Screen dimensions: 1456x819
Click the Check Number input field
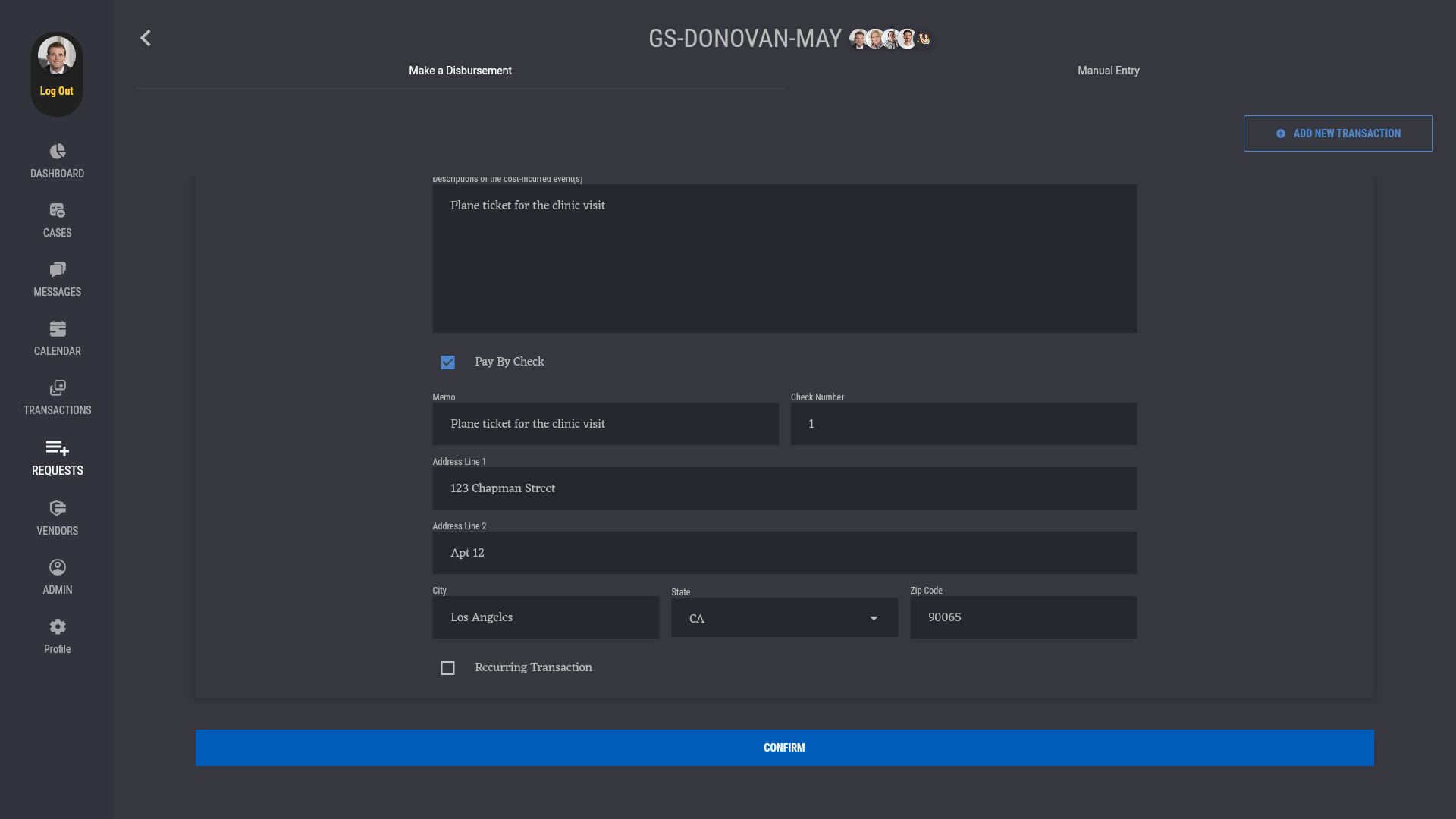963,424
